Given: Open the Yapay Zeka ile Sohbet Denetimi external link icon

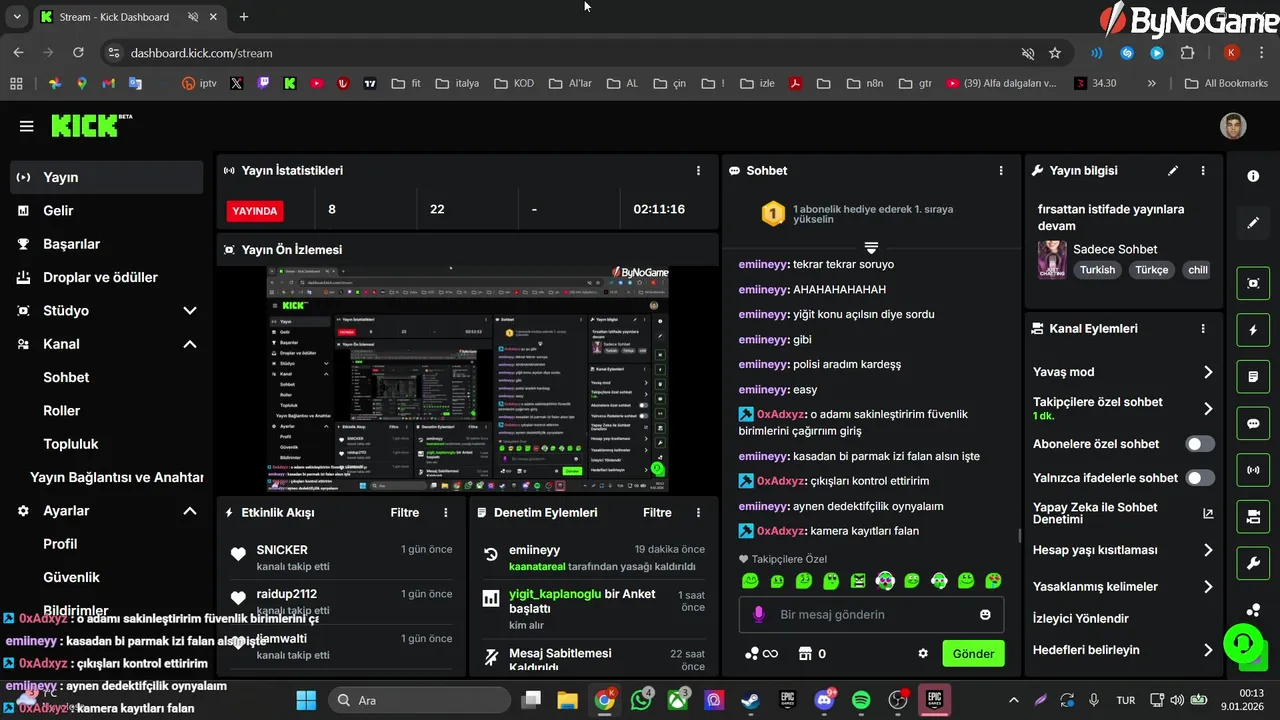Looking at the screenshot, I should [x=1208, y=513].
